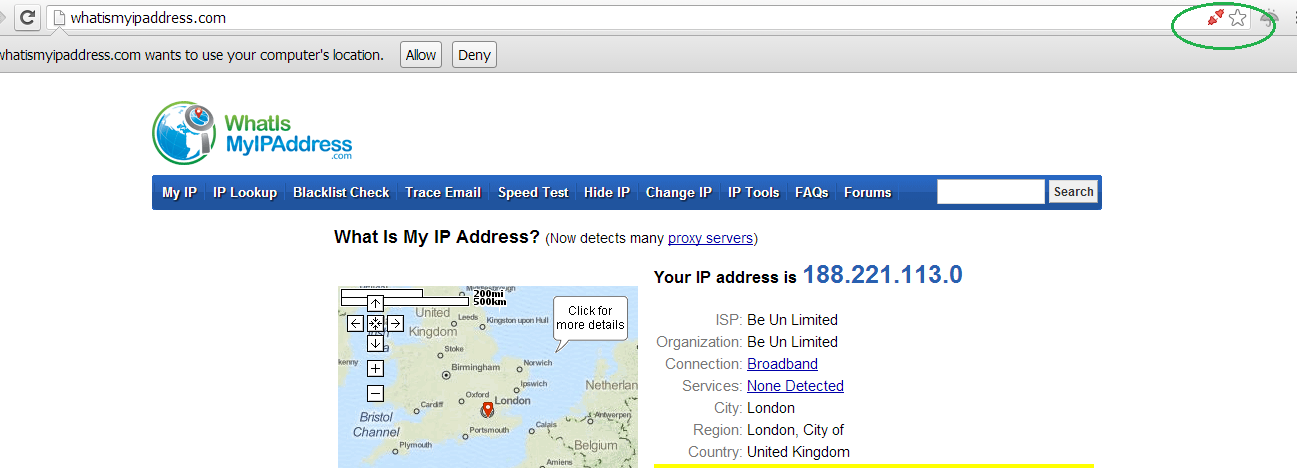Image resolution: width=1297 pixels, height=468 pixels.
Task: Click the ISP value 'Be Un Limited'
Action: (792, 320)
